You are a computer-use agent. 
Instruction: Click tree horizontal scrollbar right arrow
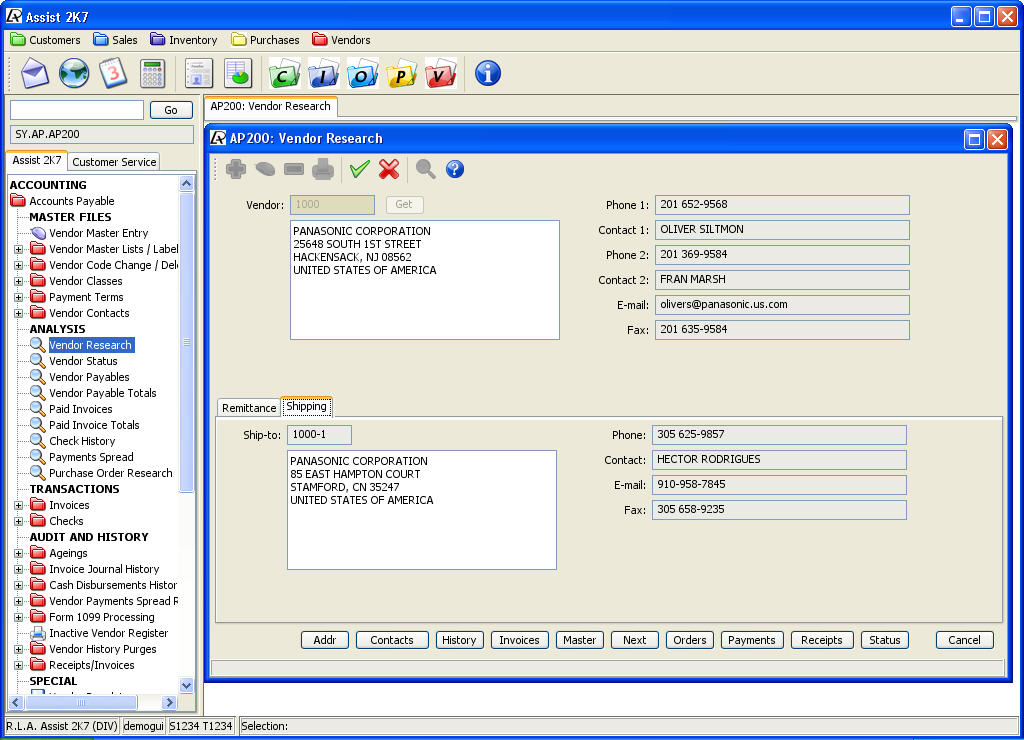pos(169,703)
